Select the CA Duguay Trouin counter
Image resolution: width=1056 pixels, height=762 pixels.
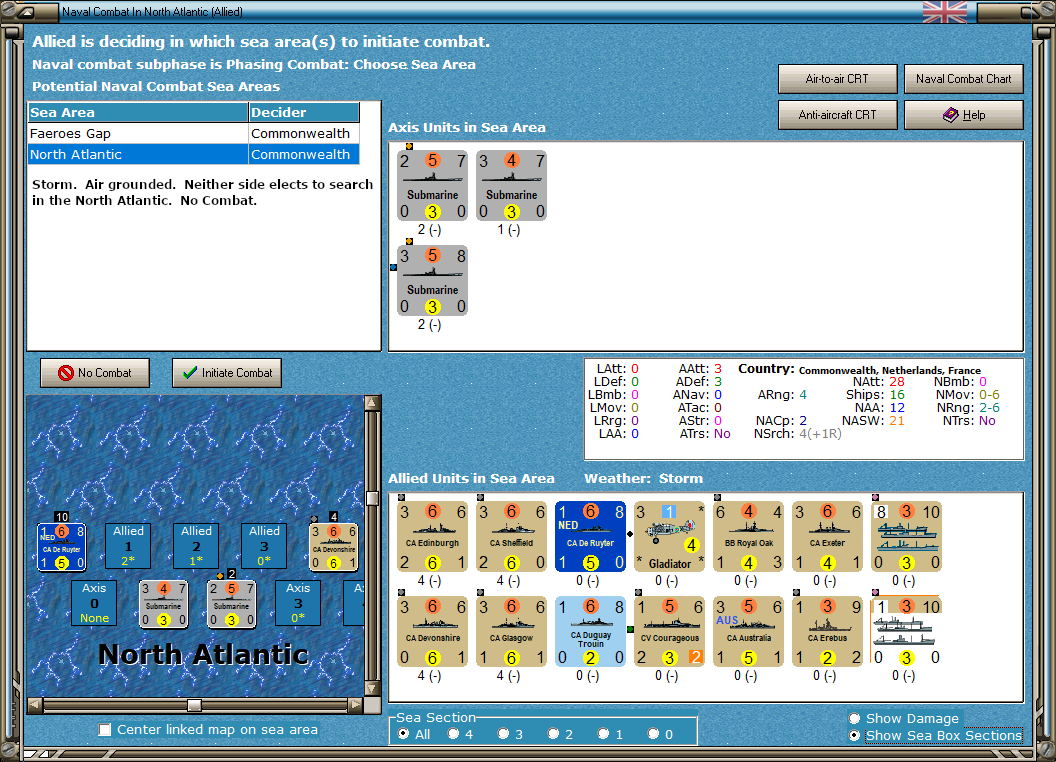pyautogui.click(x=591, y=631)
